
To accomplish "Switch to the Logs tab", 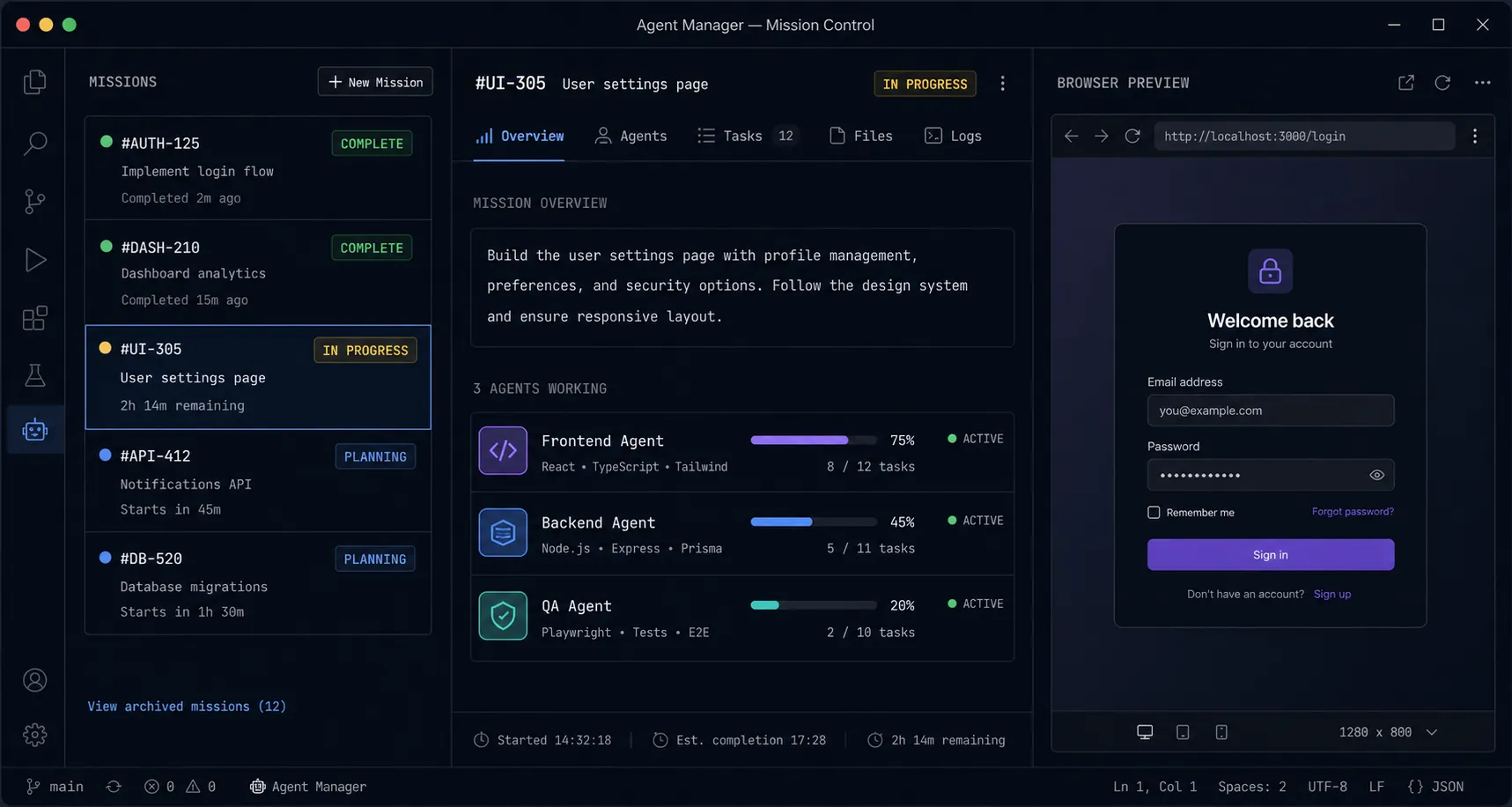I will (953, 136).
